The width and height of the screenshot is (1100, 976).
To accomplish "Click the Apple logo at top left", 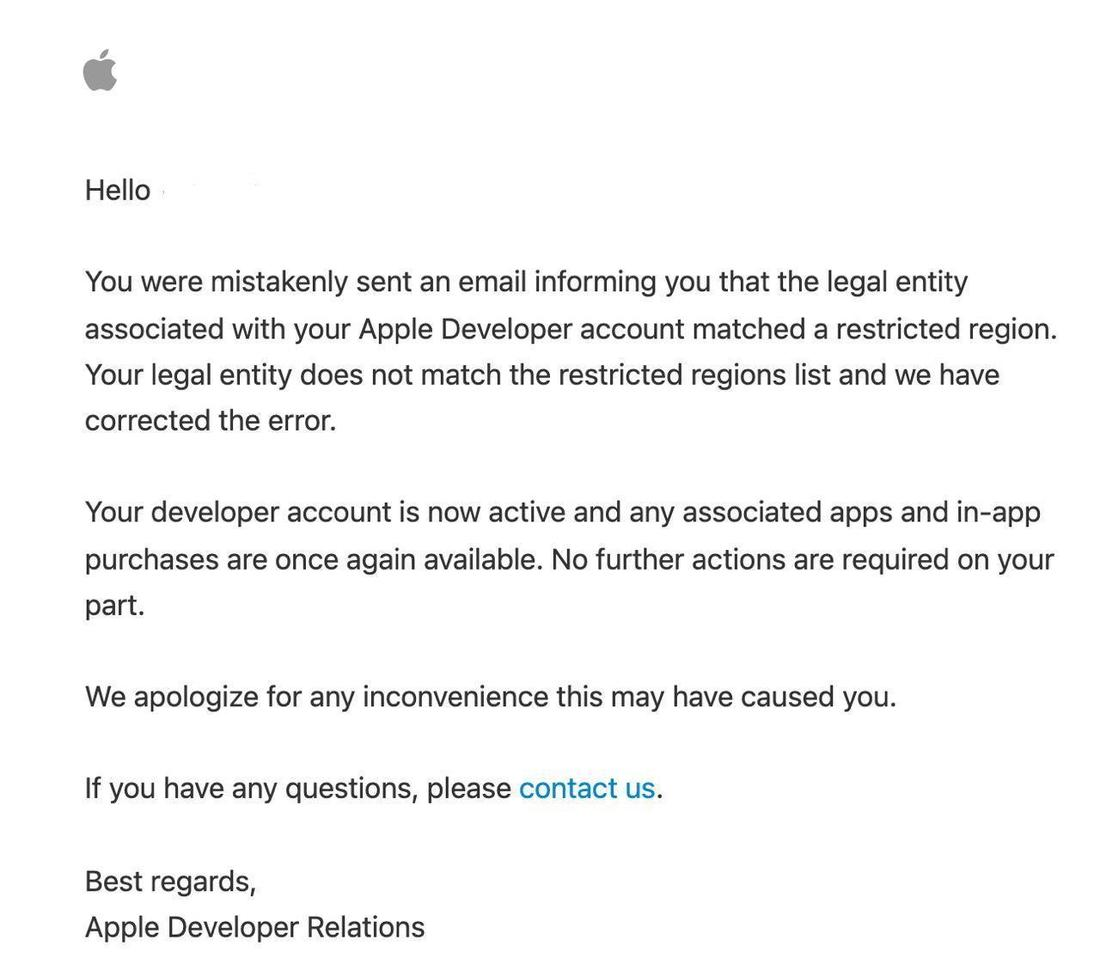I will pyautogui.click(x=99, y=71).
